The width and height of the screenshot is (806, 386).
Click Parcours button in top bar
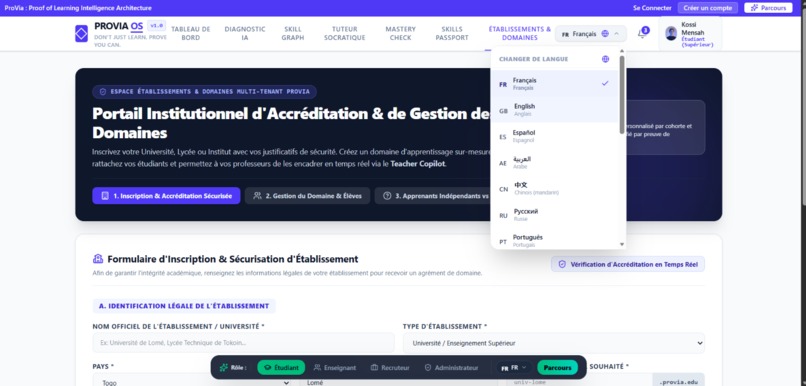(768, 8)
